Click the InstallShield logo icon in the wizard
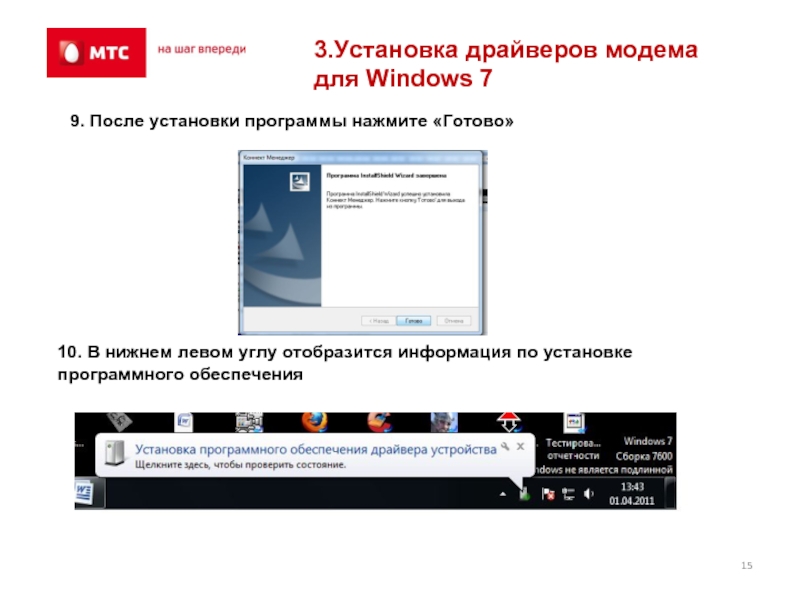 click(x=299, y=182)
